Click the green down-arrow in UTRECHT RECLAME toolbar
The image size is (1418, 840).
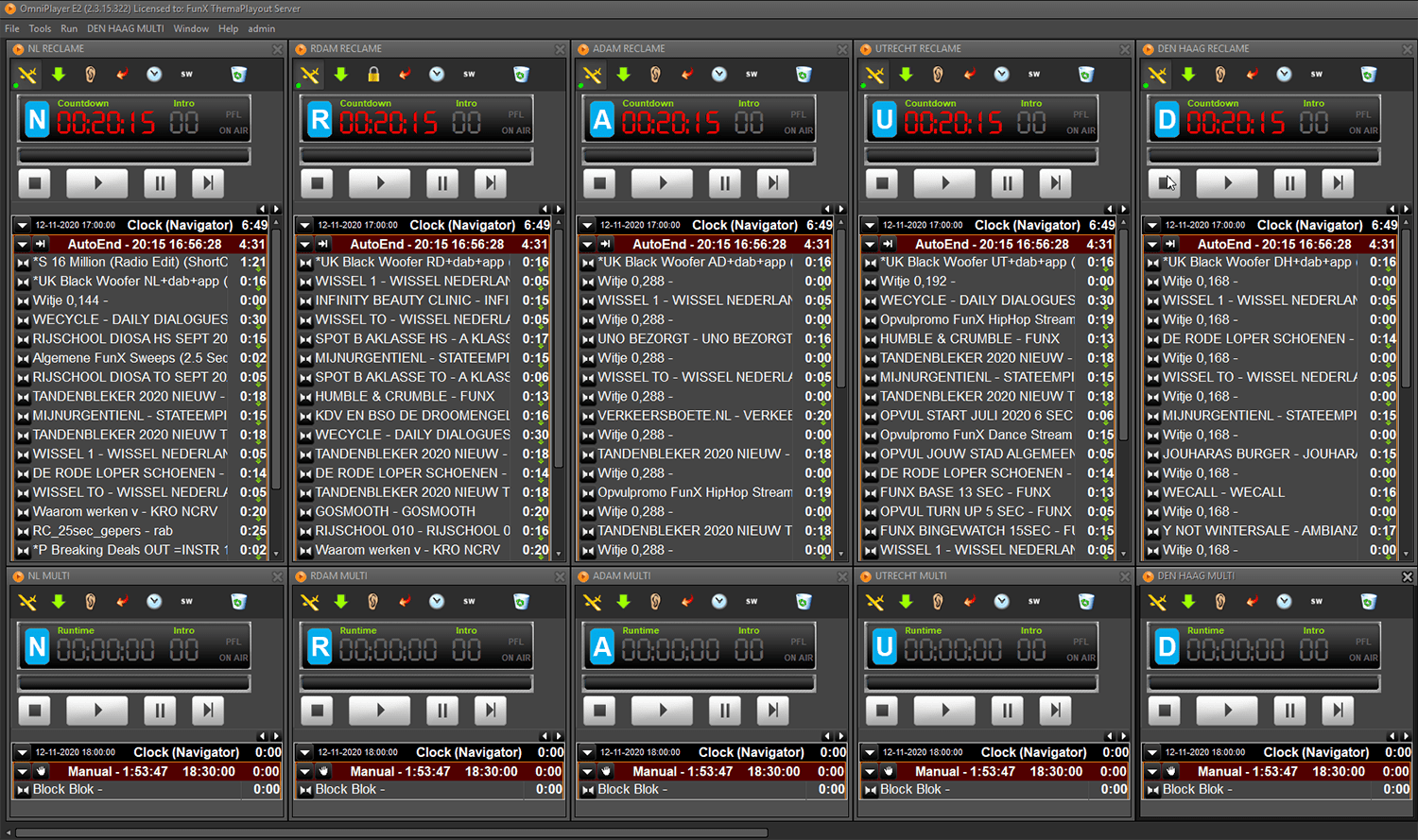pos(906,74)
